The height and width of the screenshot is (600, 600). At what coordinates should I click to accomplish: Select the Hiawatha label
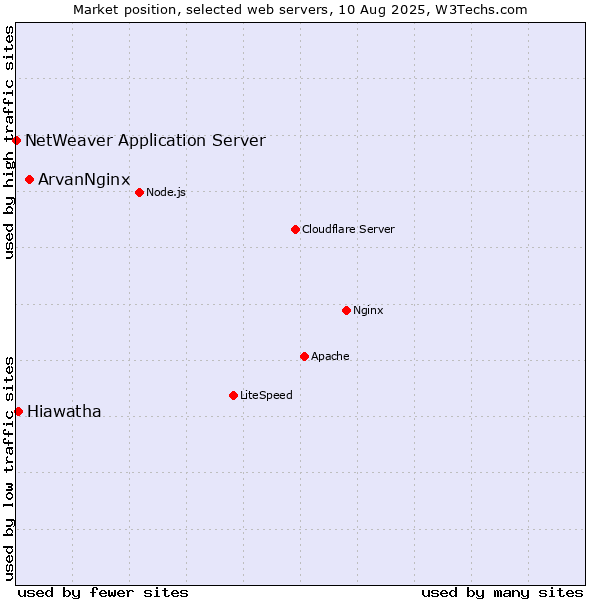64,412
